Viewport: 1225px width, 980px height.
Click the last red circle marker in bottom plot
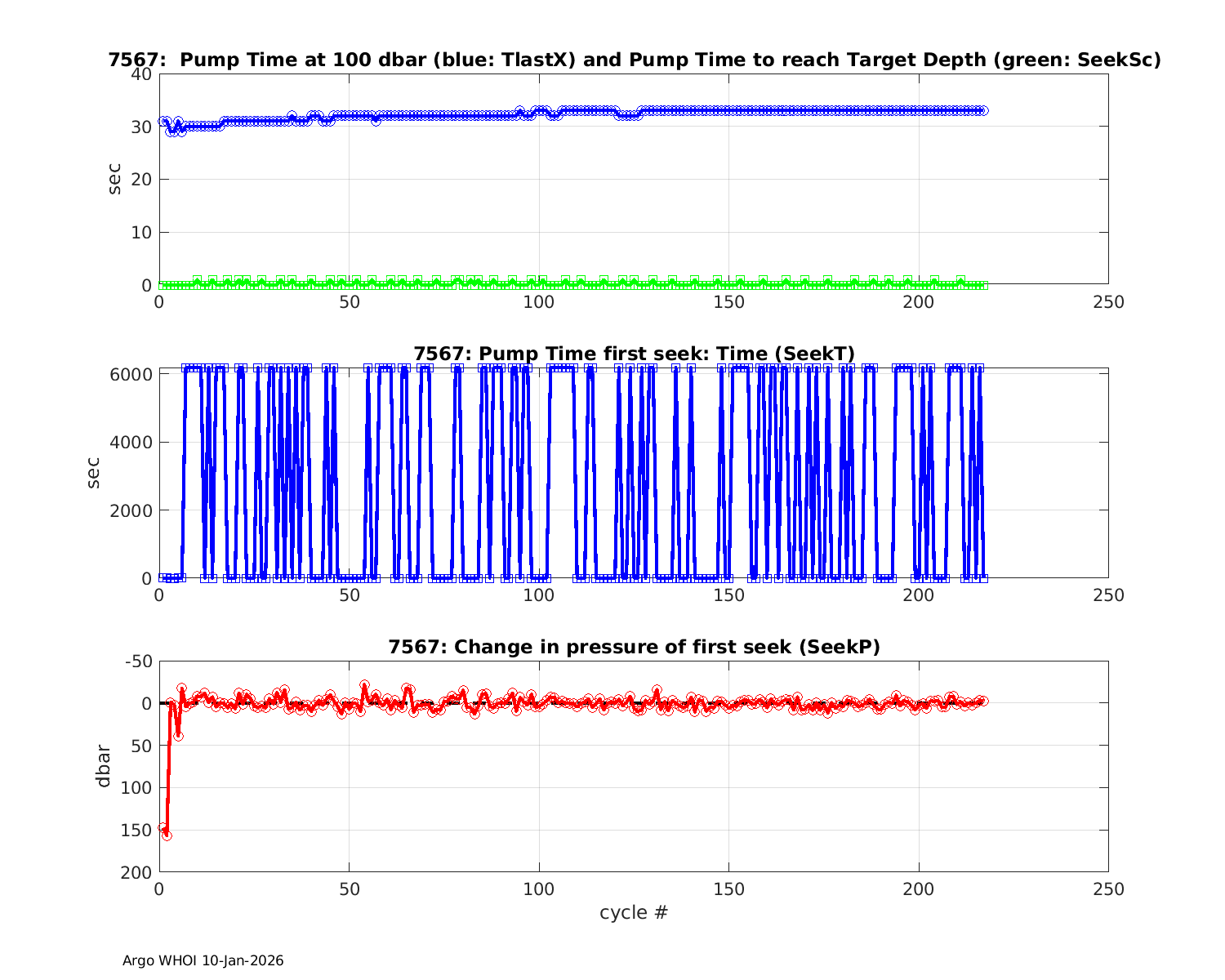[x=983, y=701]
